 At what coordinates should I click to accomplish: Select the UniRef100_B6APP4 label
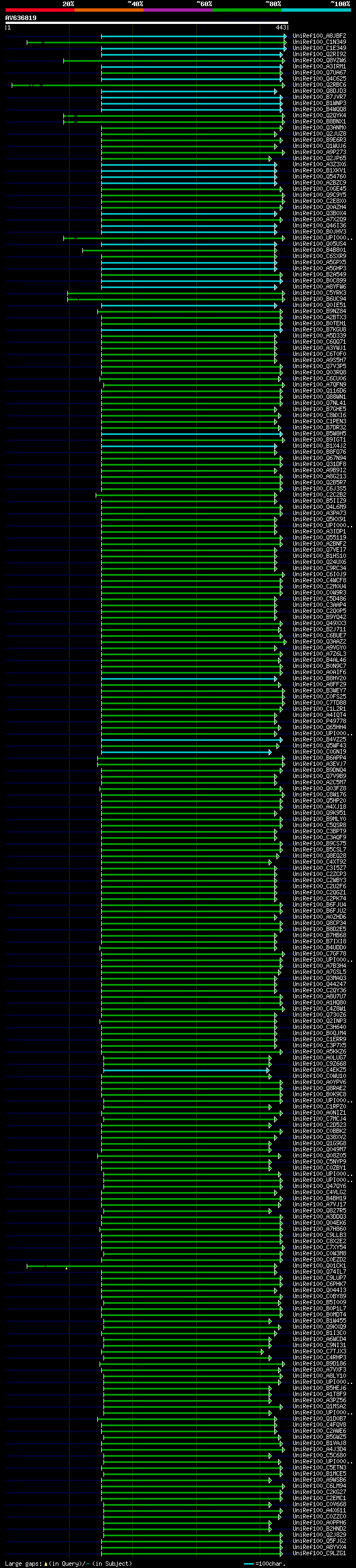tap(319, 758)
